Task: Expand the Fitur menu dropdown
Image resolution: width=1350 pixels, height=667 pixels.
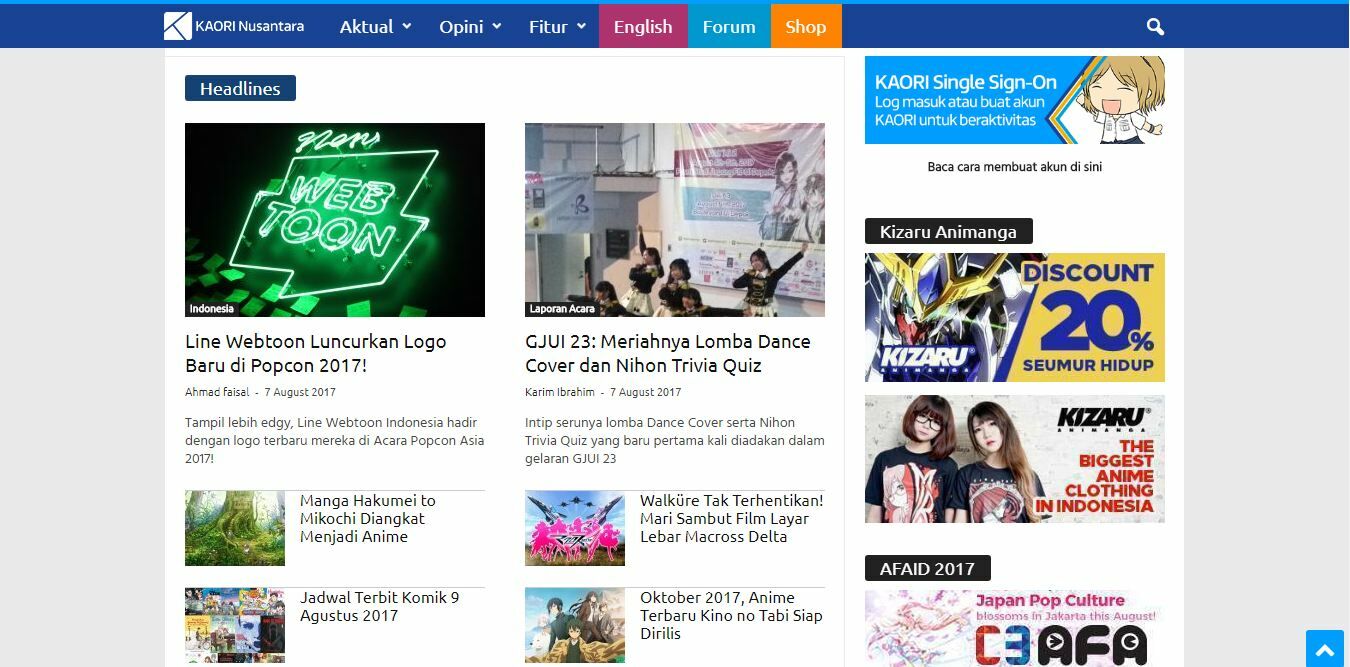Action: (557, 27)
